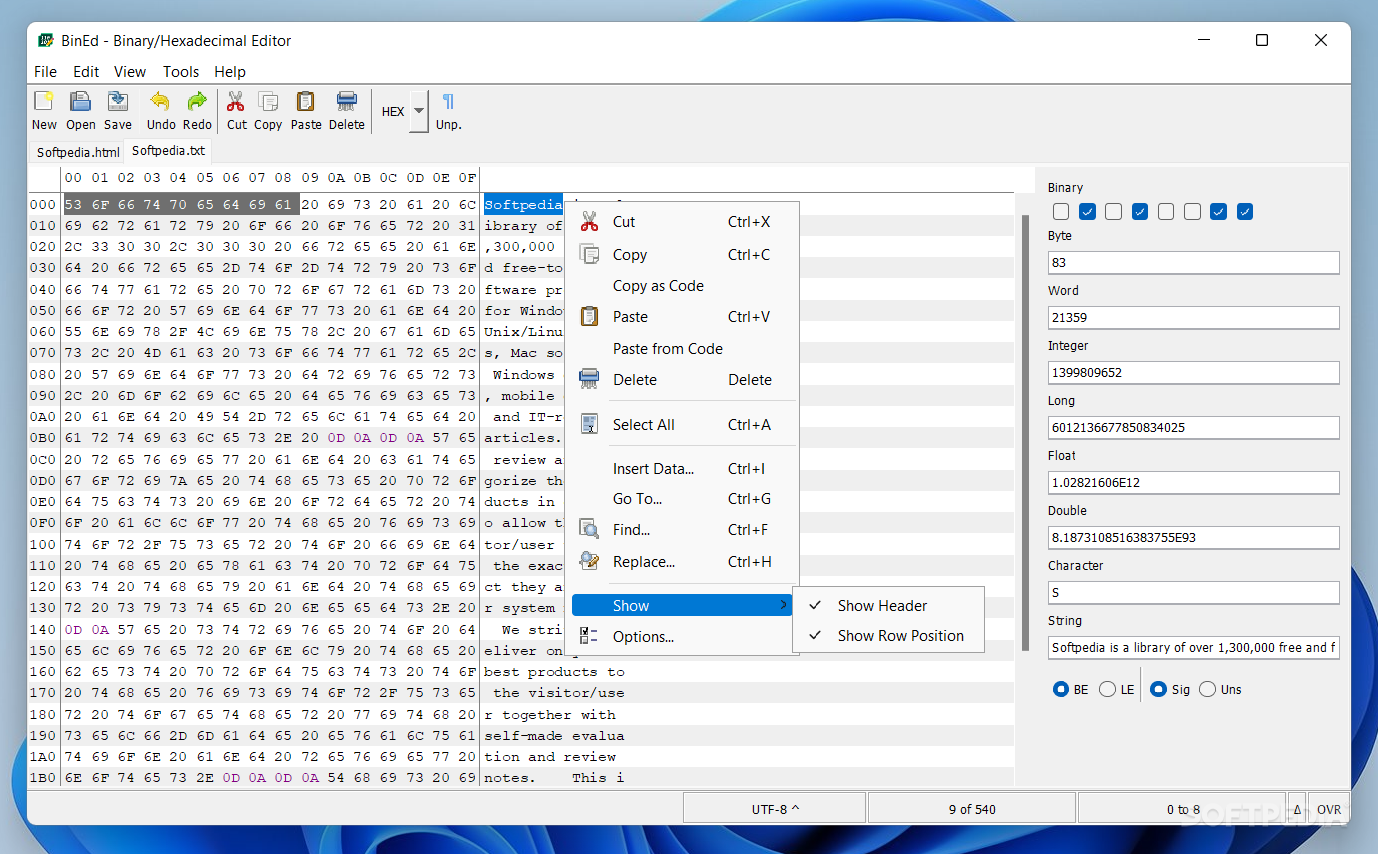Viewport: 1378px width, 854px height.
Task: Toggle first binary bit checkbox
Action: (x=1061, y=212)
